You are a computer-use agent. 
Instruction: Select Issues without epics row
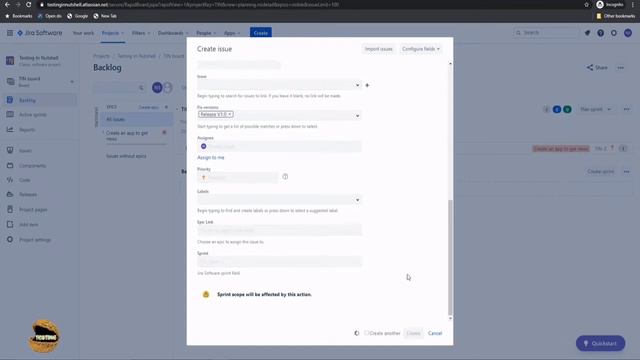pyautogui.click(x=126, y=156)
